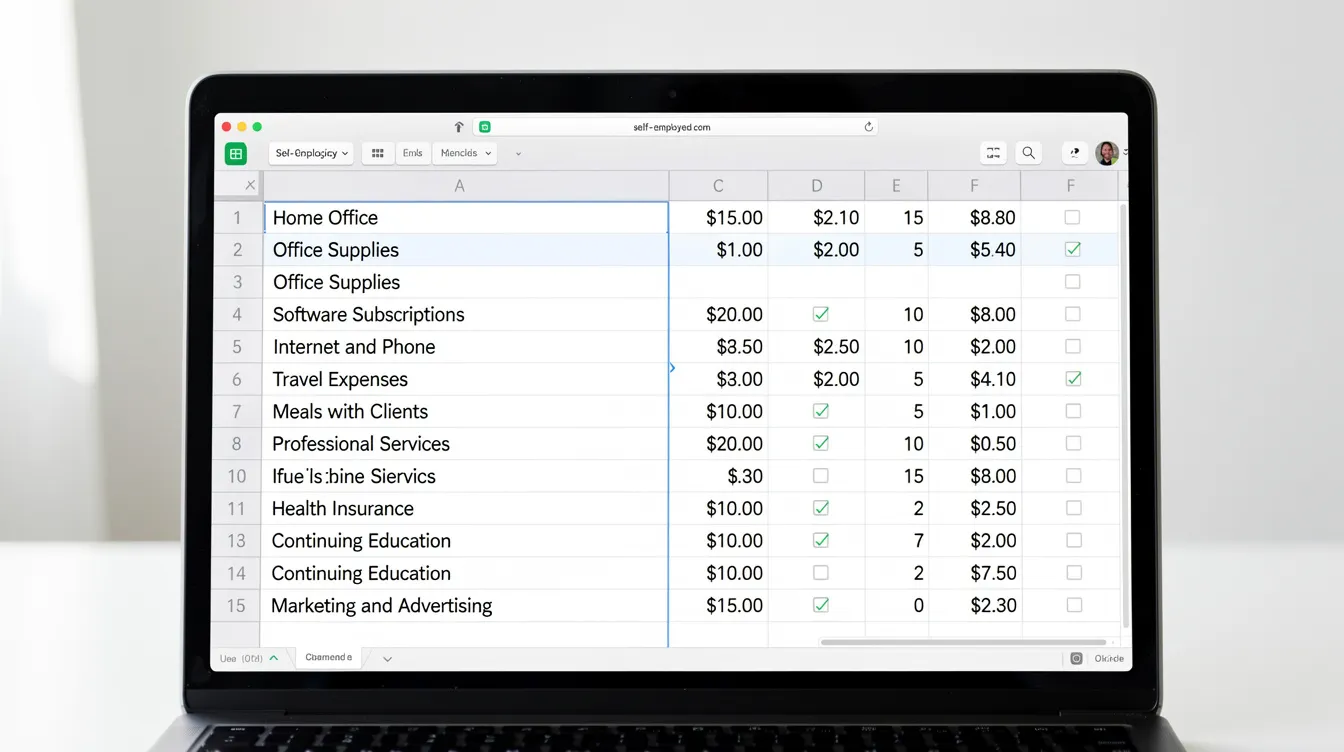Toggle column D checkbox for Marketing and Advertising
The image size is (1344, 752).
tap(821, 605)
